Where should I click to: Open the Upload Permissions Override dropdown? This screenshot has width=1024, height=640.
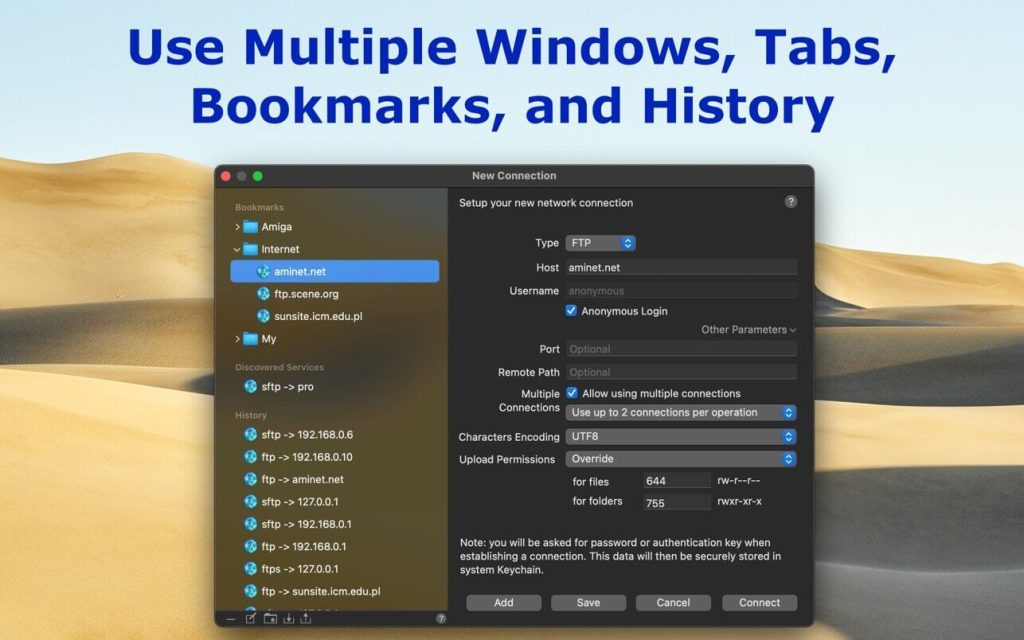(x=681, y=459)
